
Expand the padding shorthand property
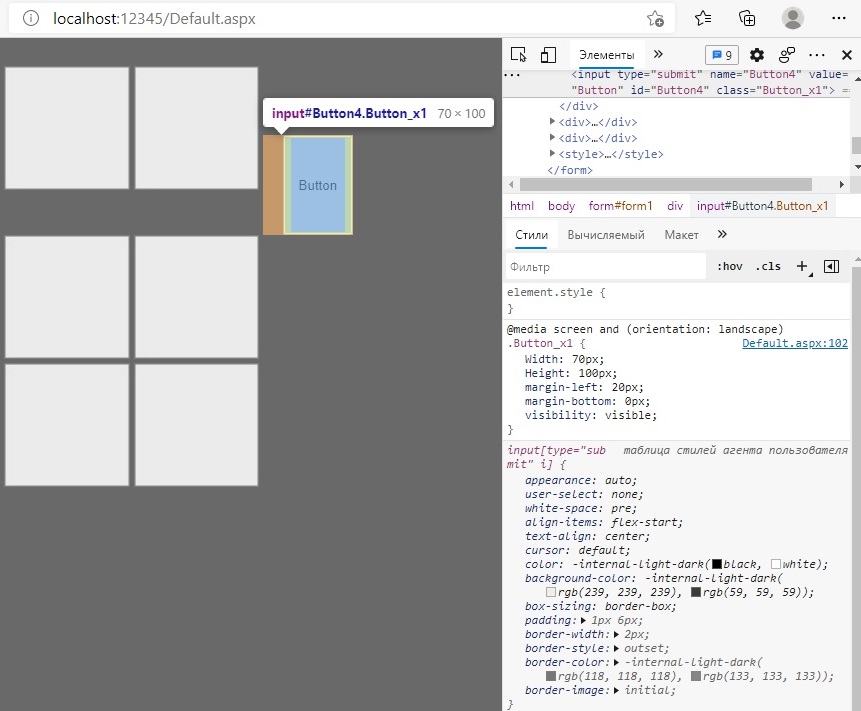584,621
